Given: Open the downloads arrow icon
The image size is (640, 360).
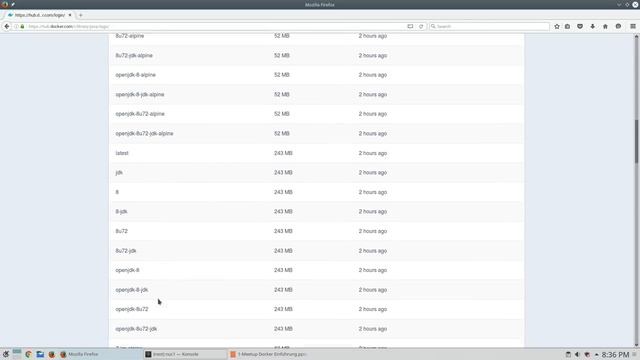Looking at the screenshot, I should [x=592, y=26].
